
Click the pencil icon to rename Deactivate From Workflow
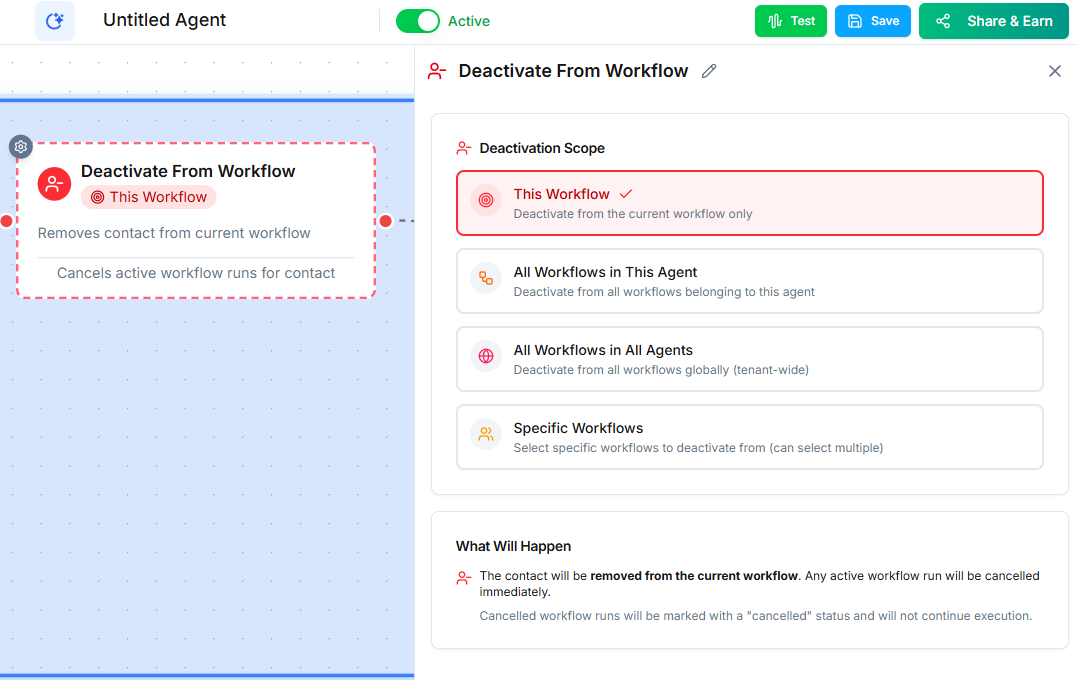click(709, 71)
